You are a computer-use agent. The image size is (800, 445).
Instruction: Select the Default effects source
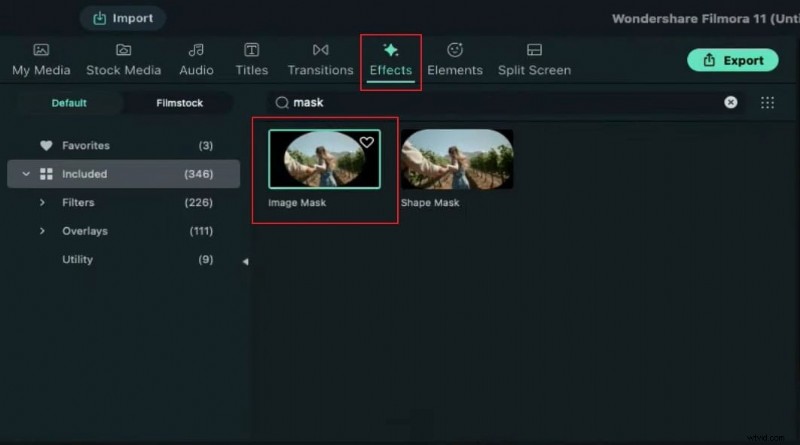pyautogui.click(x=69, y=103)
